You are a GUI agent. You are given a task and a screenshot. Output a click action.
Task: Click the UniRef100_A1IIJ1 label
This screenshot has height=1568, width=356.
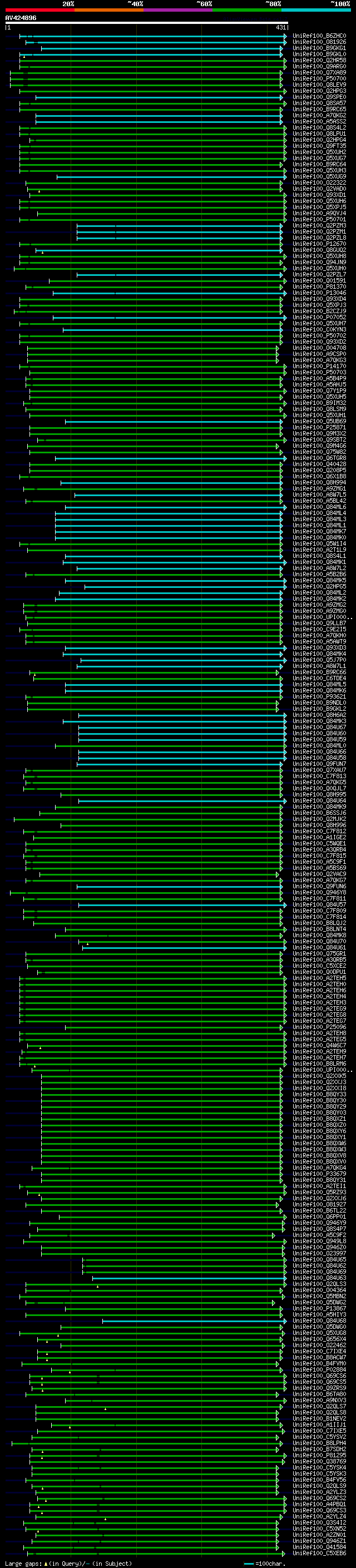coord(319,1424)
